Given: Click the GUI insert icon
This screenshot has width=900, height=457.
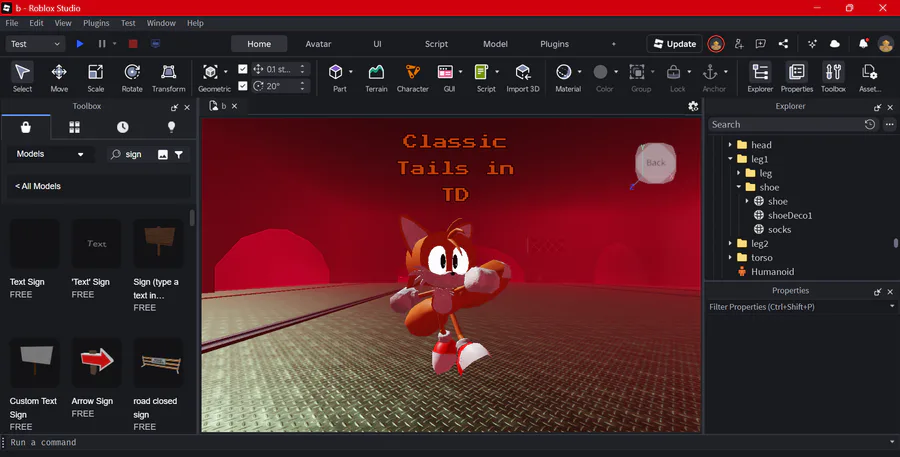Looking at the screenshot, I should pyautogui.click(x=445, y=72).
